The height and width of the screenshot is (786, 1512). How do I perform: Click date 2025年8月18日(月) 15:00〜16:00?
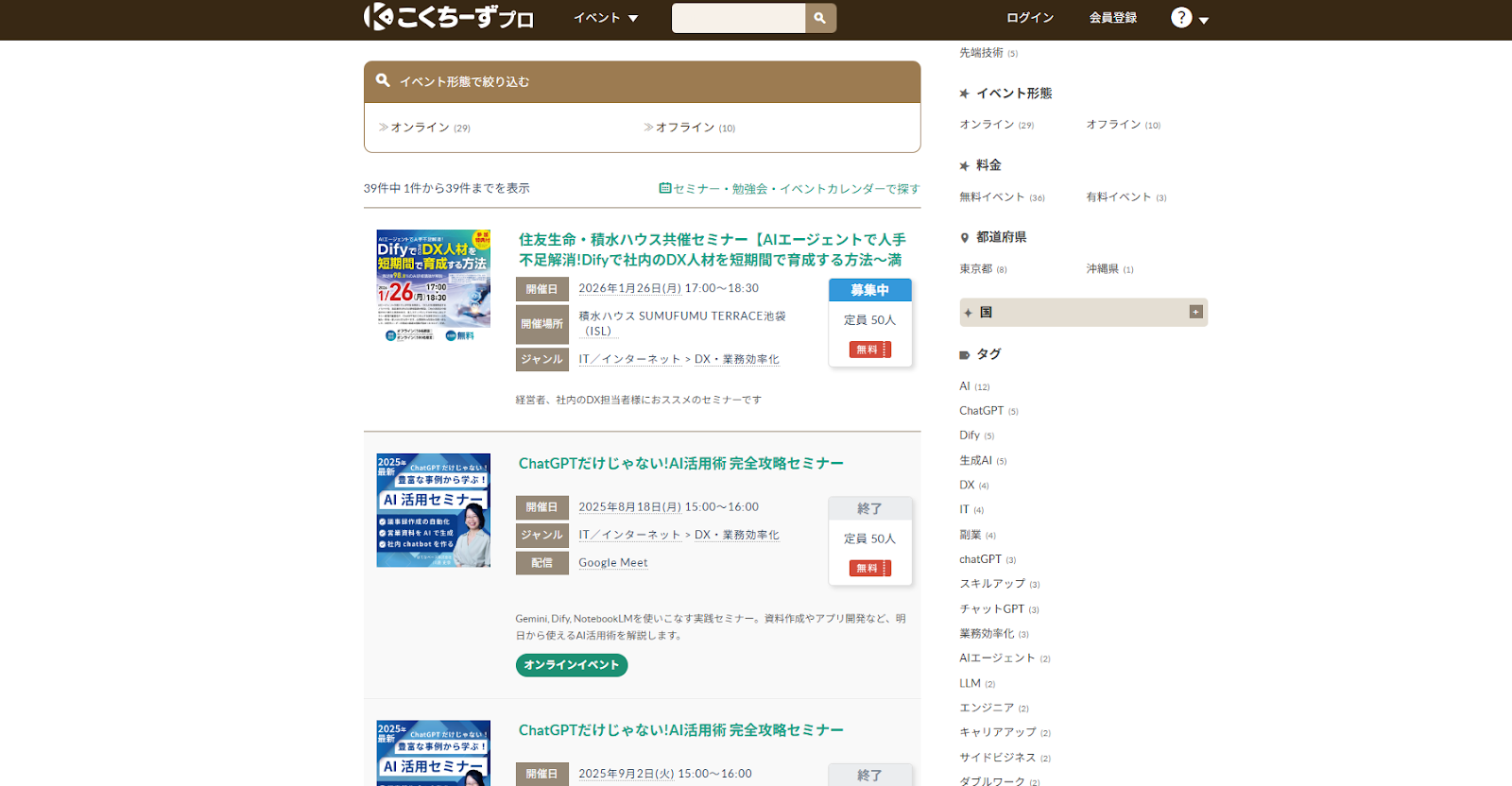[x=669, y=507]
